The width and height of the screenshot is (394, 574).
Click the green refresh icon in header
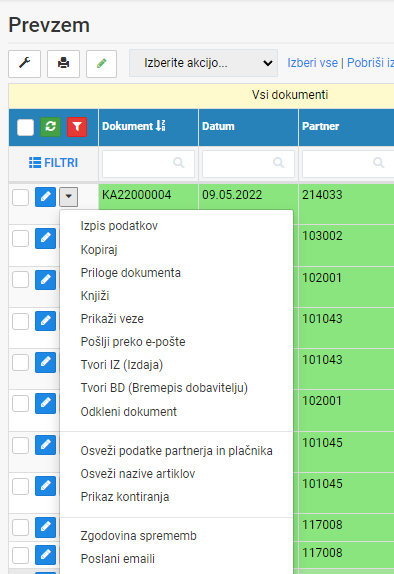pyautogui.click(x=51, y=127)
